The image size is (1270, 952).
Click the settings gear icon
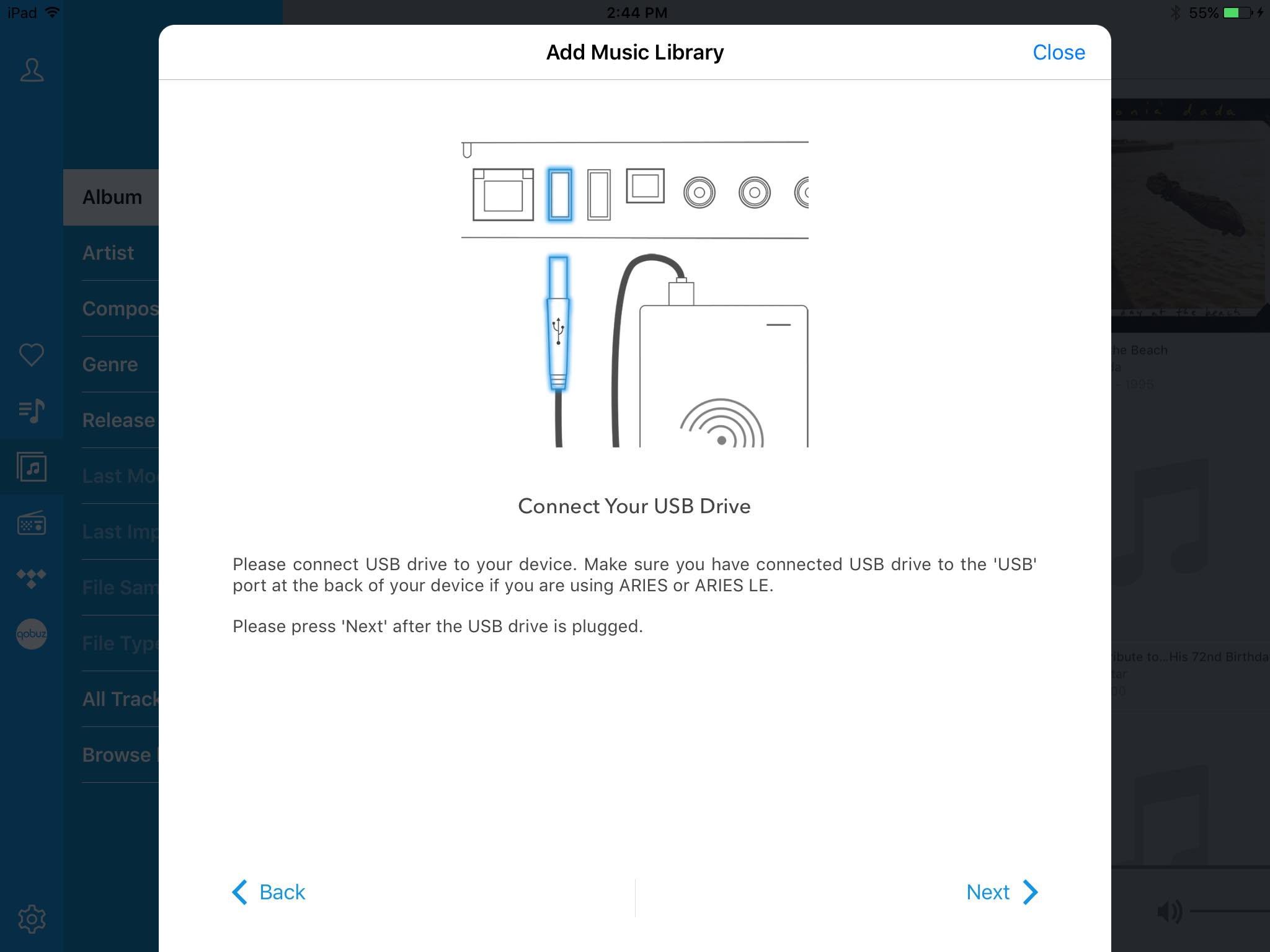(31, 918)
